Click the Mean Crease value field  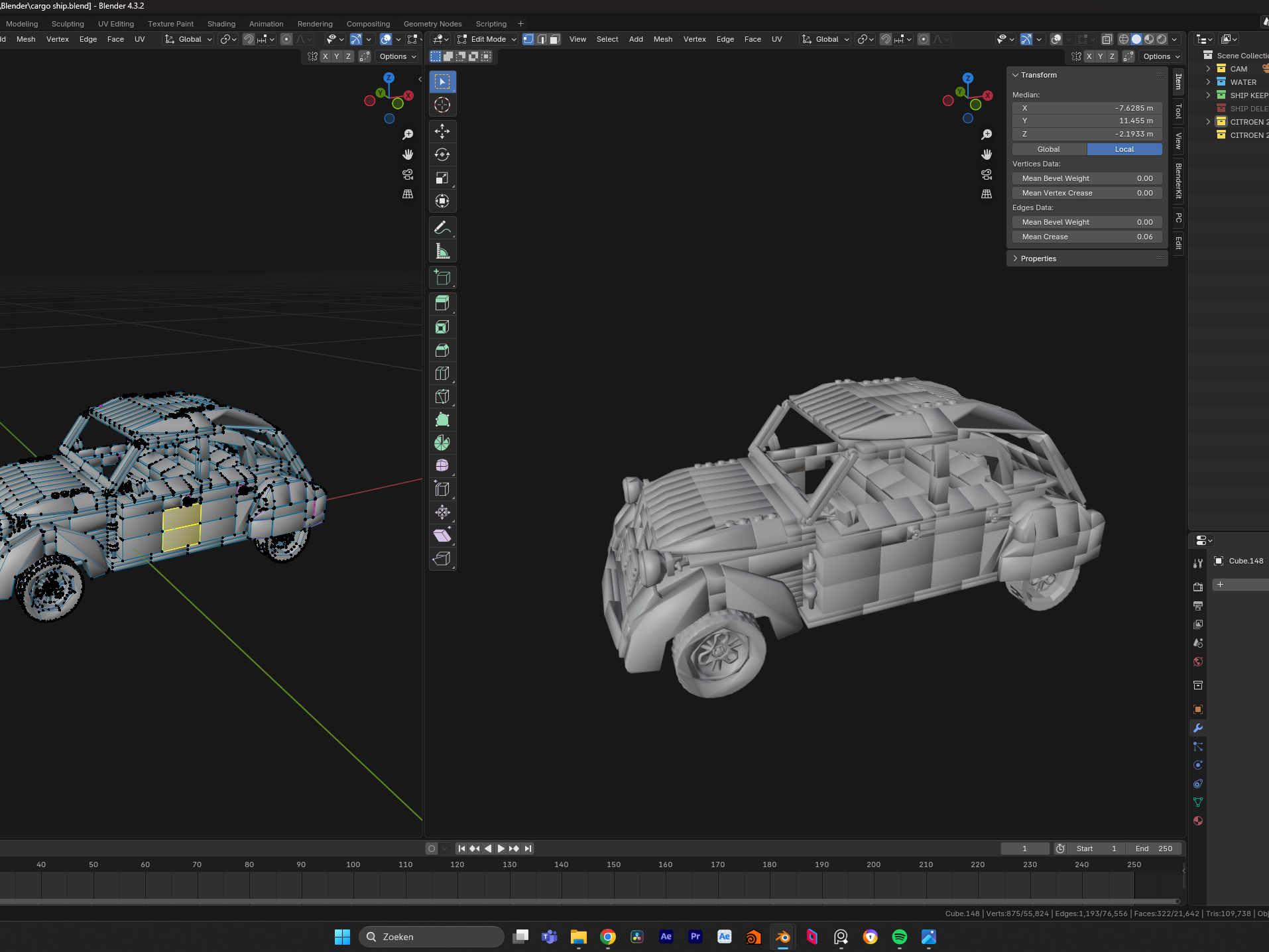[1087, 237]
